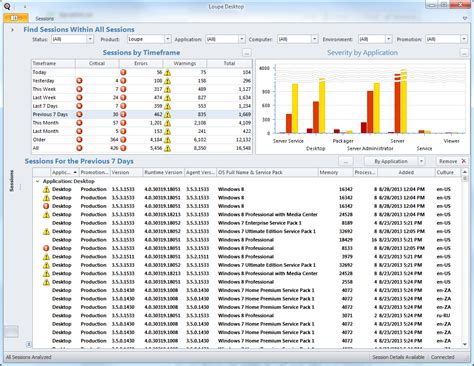Viewport: 474px width, 366px height.
Task: Click the Total column header
Action: [x=229, y=63]
